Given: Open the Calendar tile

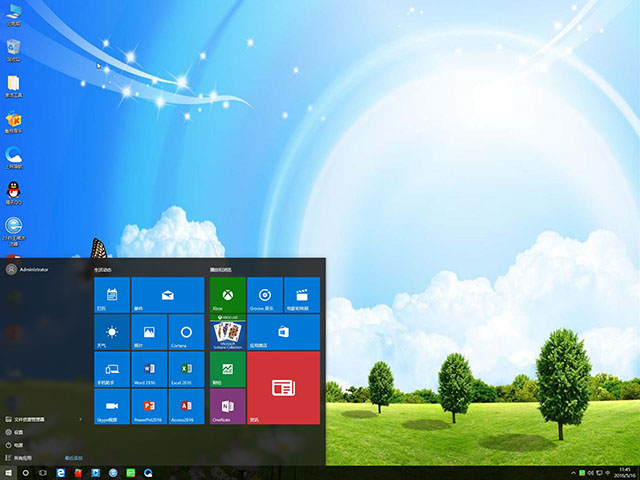Looking at the screenshot, I should 112,295.
